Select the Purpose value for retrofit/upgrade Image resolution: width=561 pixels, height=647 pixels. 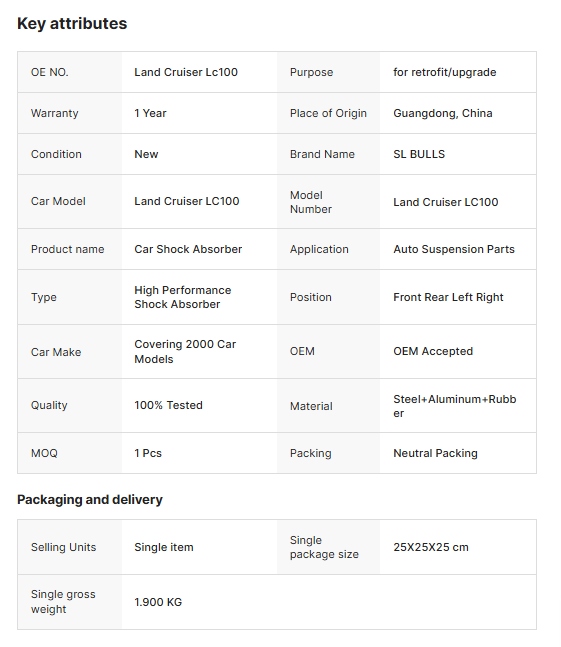(x=445, y=72)
